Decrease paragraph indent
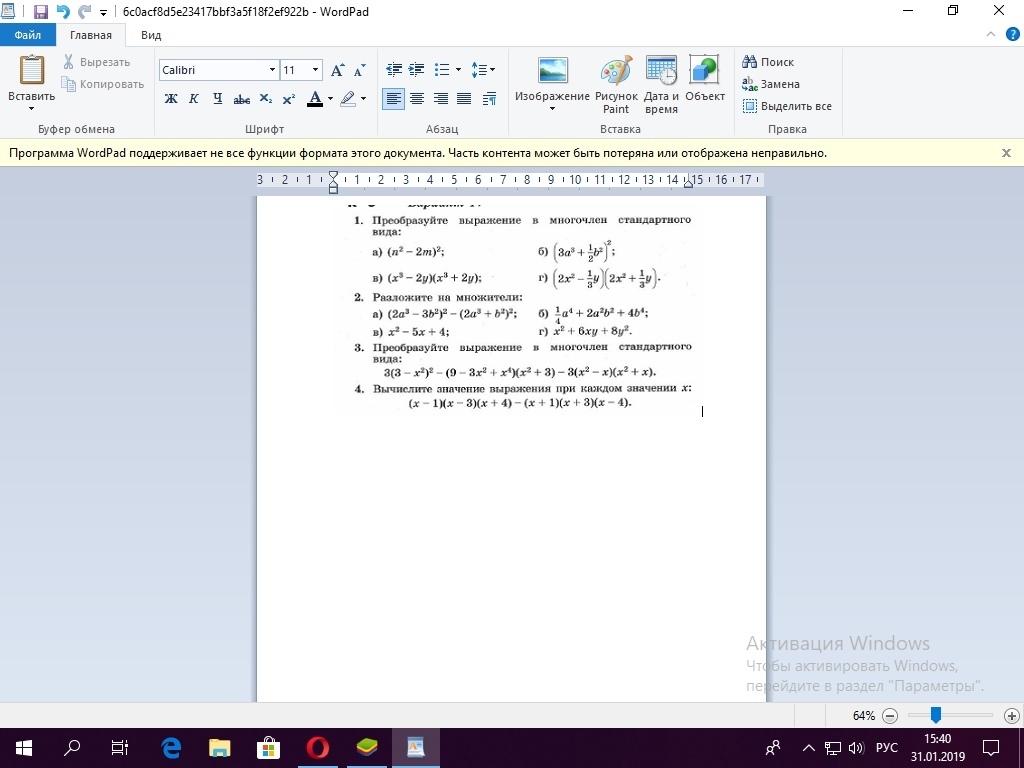Screen dimensions: 1024x768 coord(394,69)
